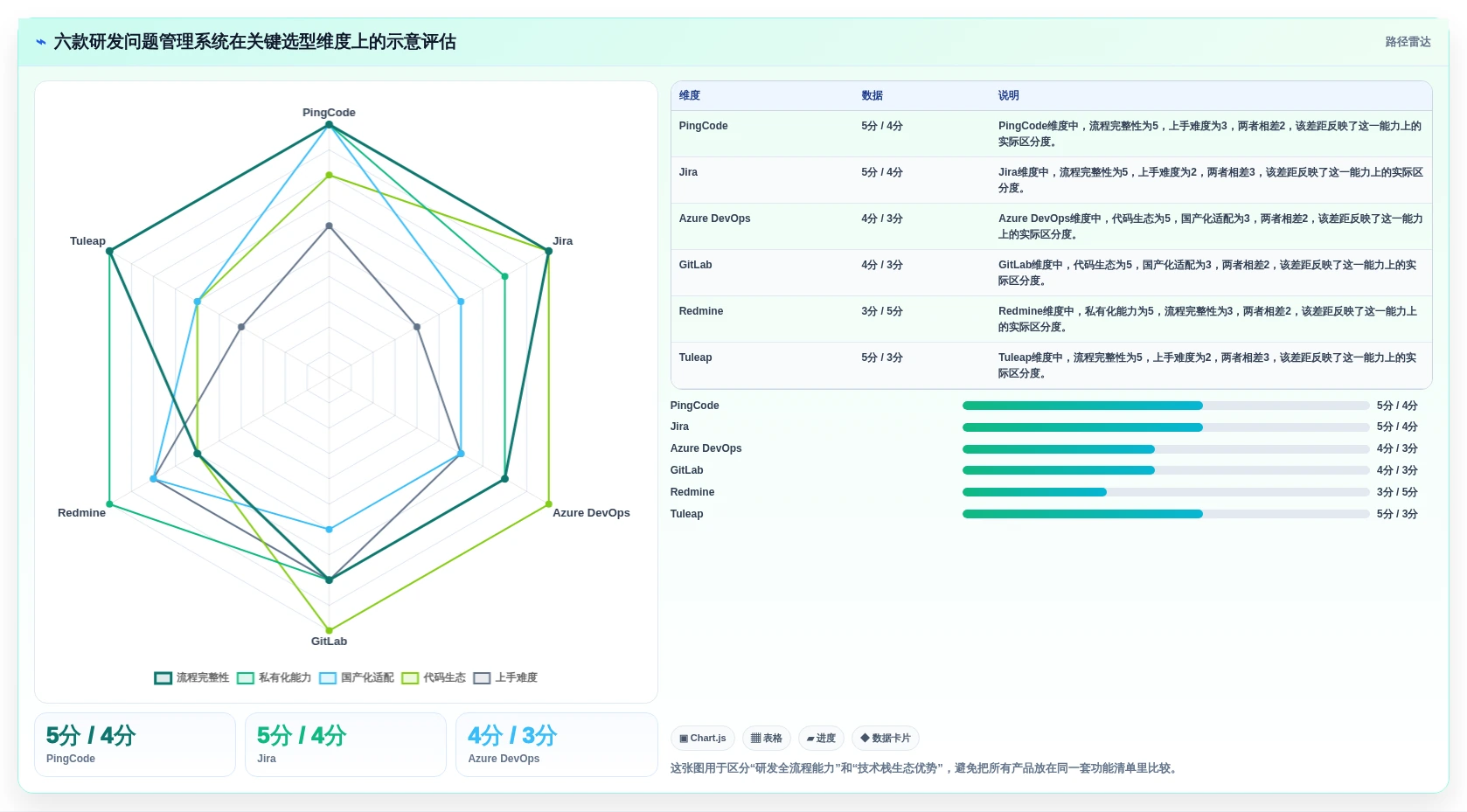Click the Azure DevOps label in the progress list

pyautogui.click(x=706, y=448)
